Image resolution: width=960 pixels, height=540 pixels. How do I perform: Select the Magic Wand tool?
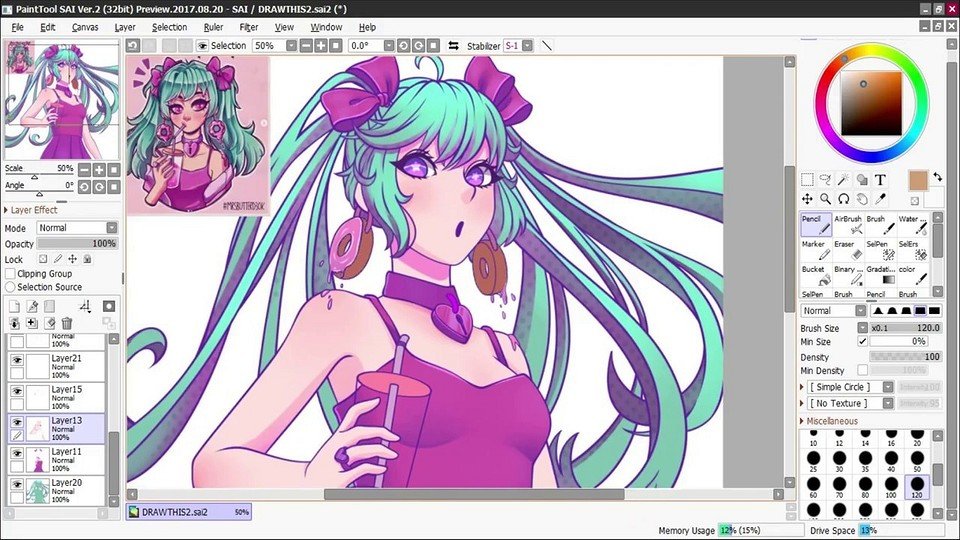point(844,179)
